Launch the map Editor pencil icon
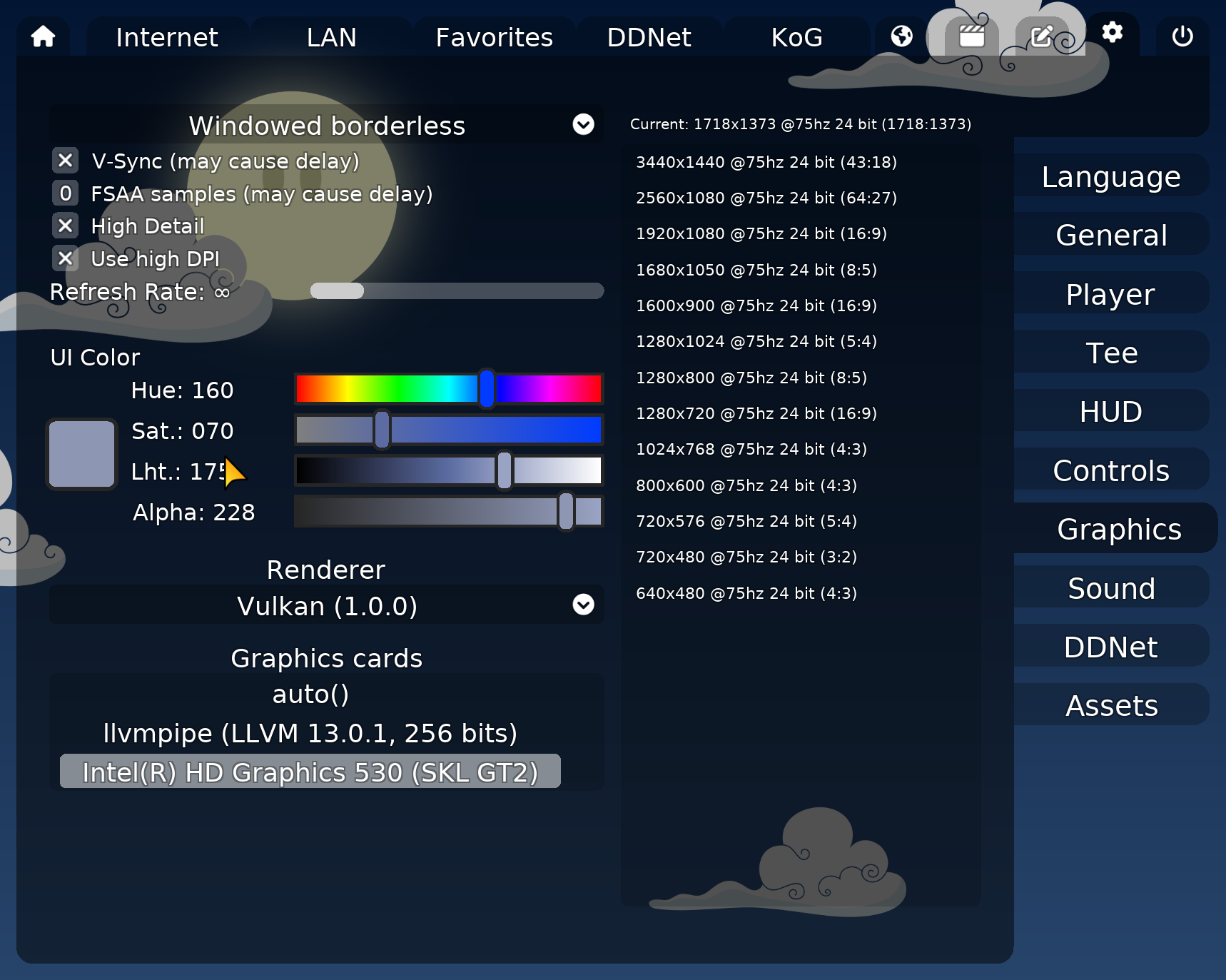1226x980 pixels. 1042,34
